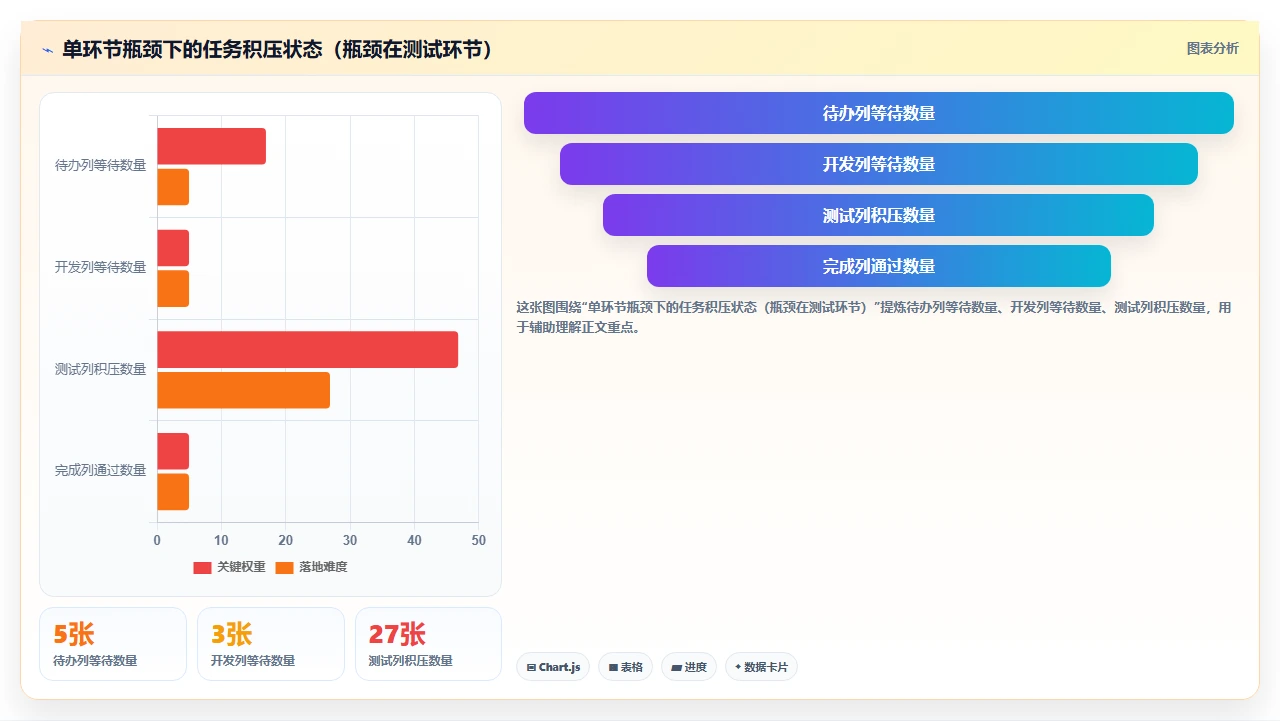This screenshot has height=721, width=1280.
Task: Click the orange 测试列积压数量 chart bar
Action: 243,390
